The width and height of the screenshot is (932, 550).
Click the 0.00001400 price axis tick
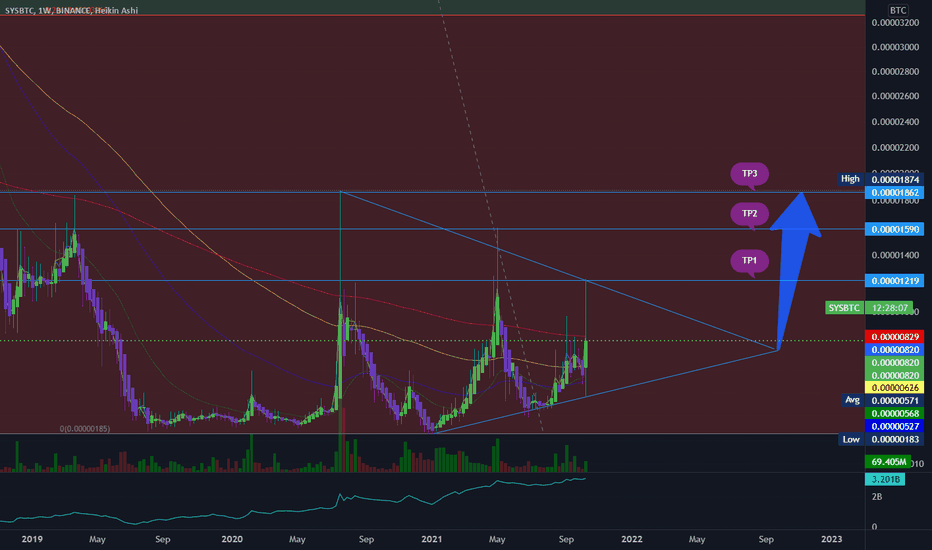coord(895,256)
